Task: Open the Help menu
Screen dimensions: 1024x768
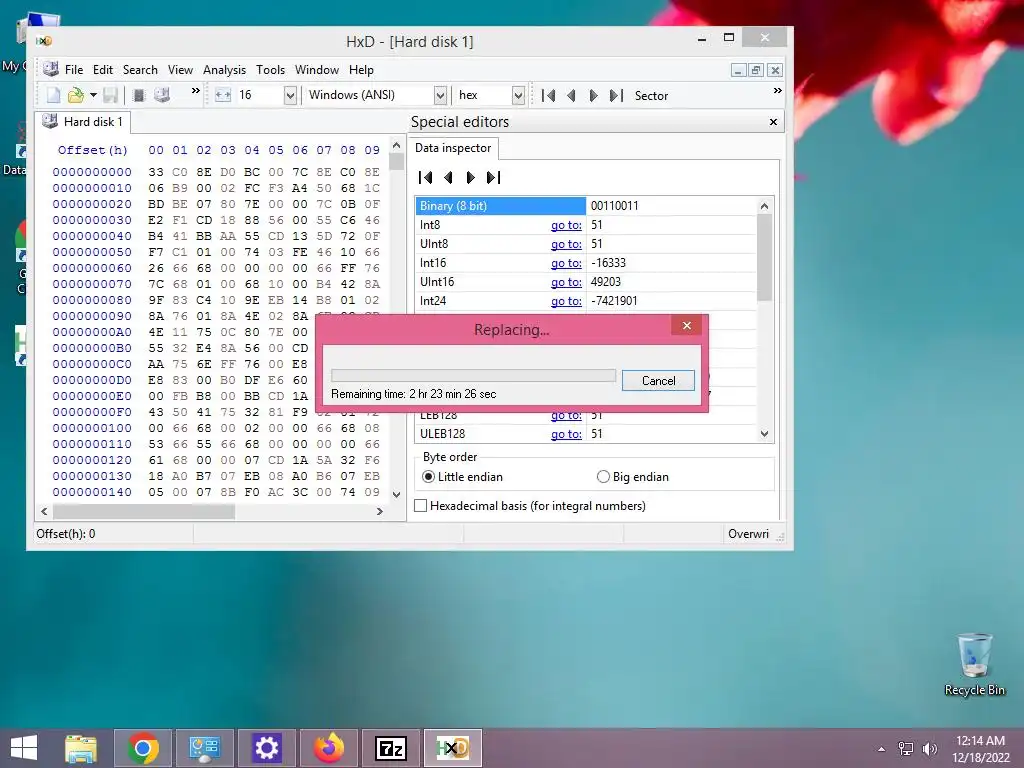Action: [x=361, y=70]
